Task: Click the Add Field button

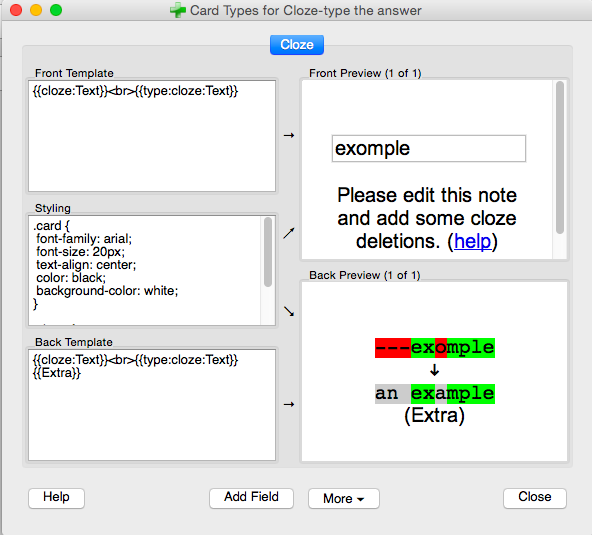Action: 251,498
